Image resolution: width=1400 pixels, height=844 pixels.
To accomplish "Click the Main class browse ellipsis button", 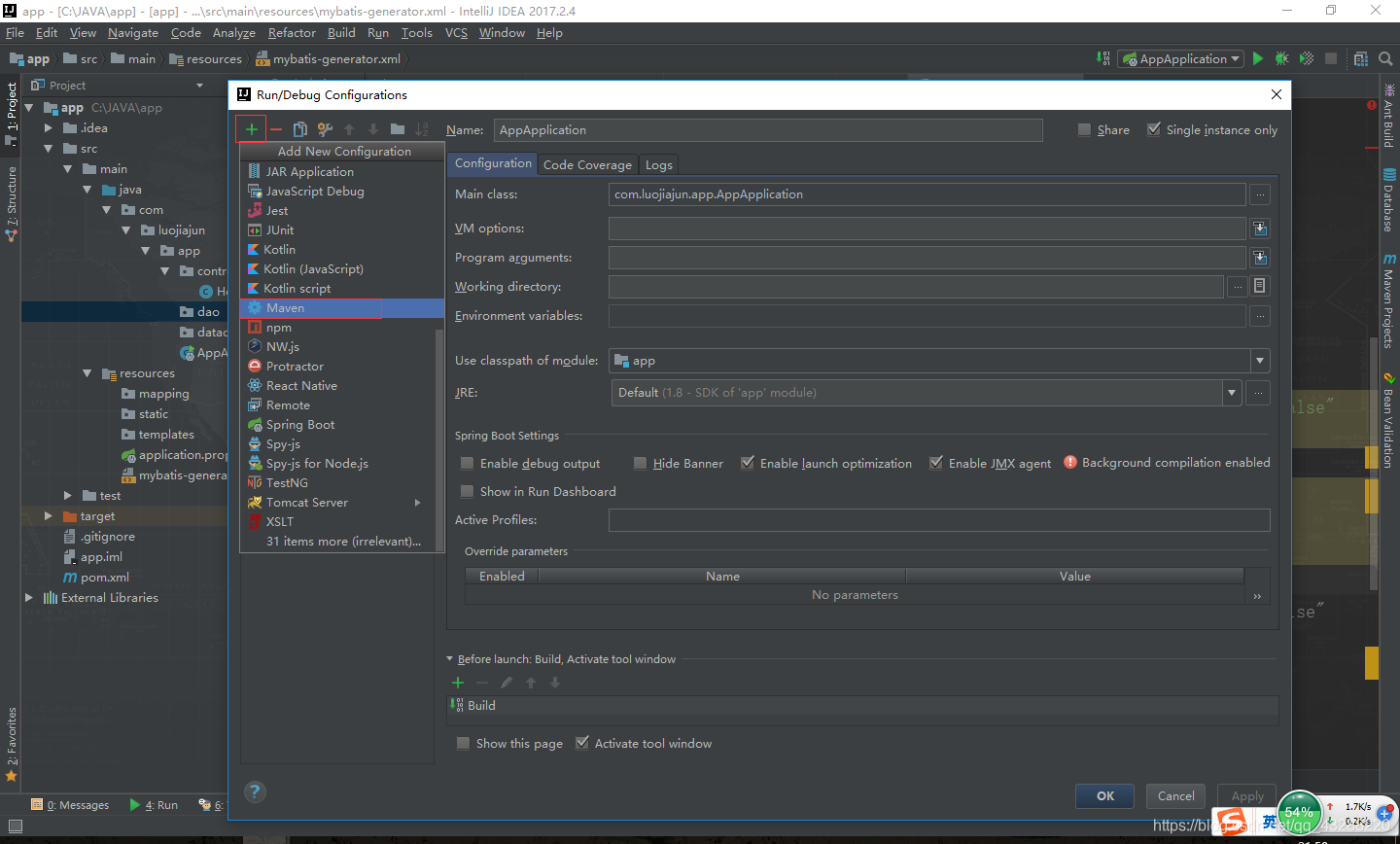I will click(x=1260, y=194).
